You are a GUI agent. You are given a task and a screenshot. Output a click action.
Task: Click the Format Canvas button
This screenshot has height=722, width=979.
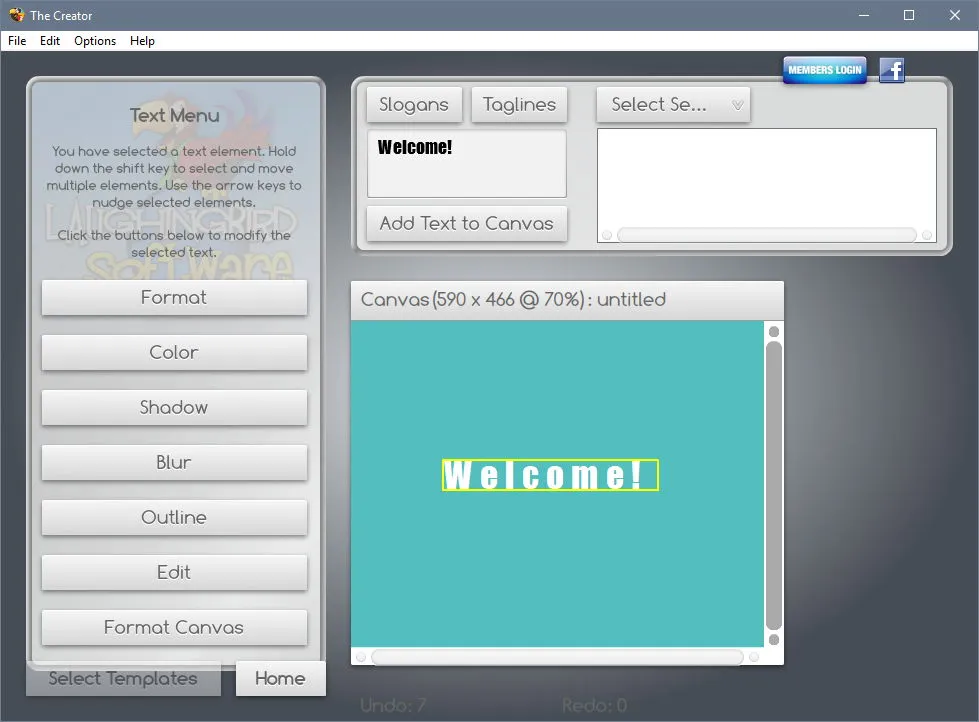tap(174, 627)
